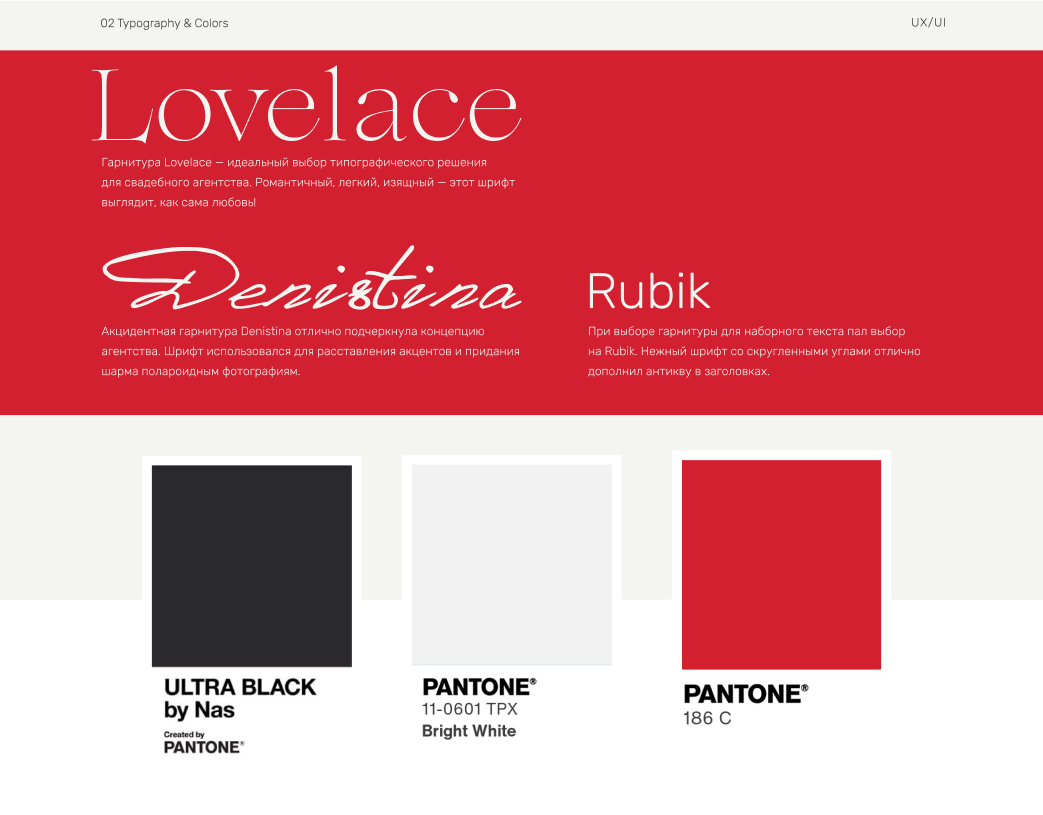Select the ULTRA BLACK color card
The height and width of the screenshot is (815, 1043).
[251, 615]
